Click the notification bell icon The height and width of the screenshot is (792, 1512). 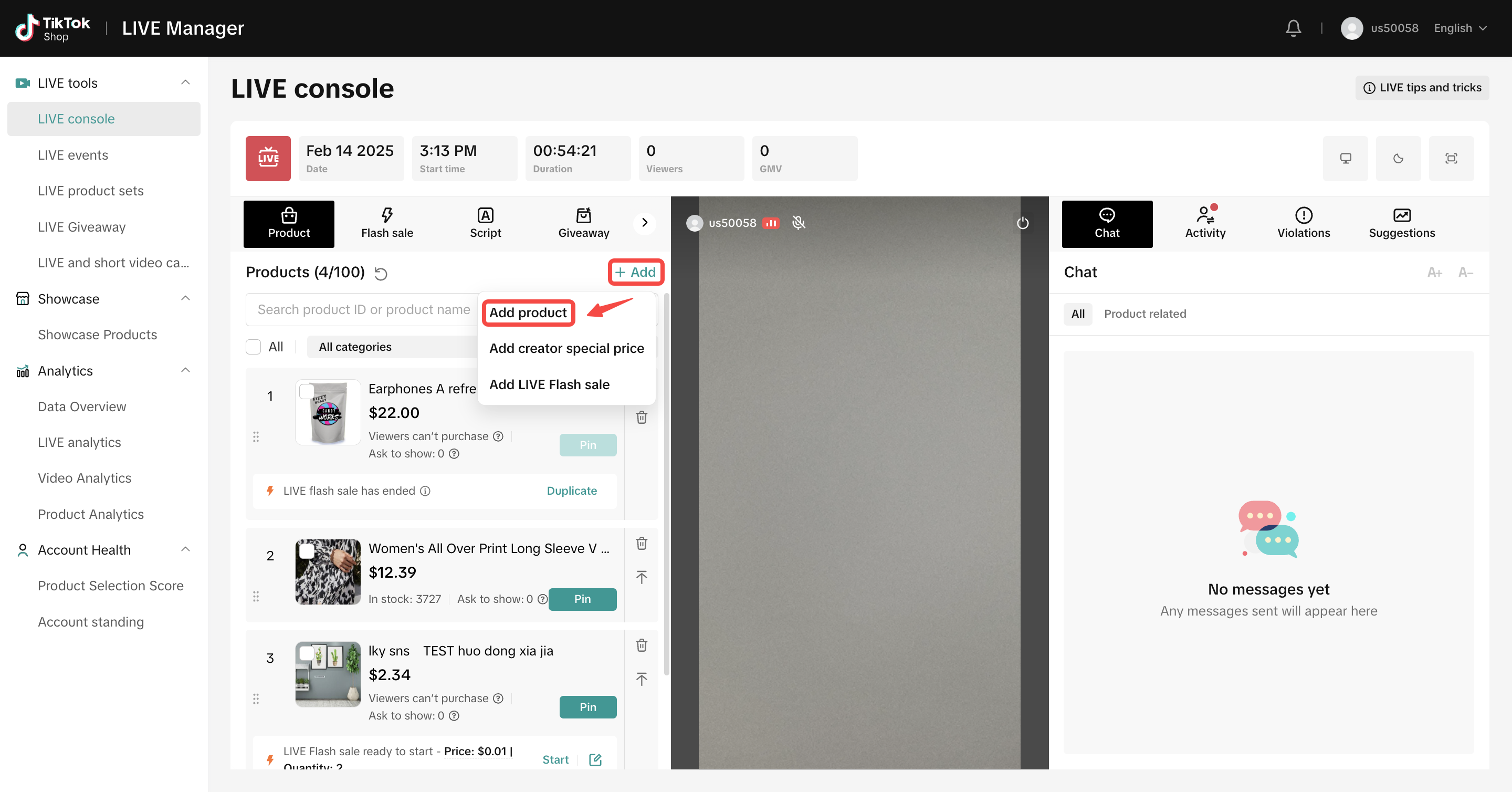click(1293, 28)
